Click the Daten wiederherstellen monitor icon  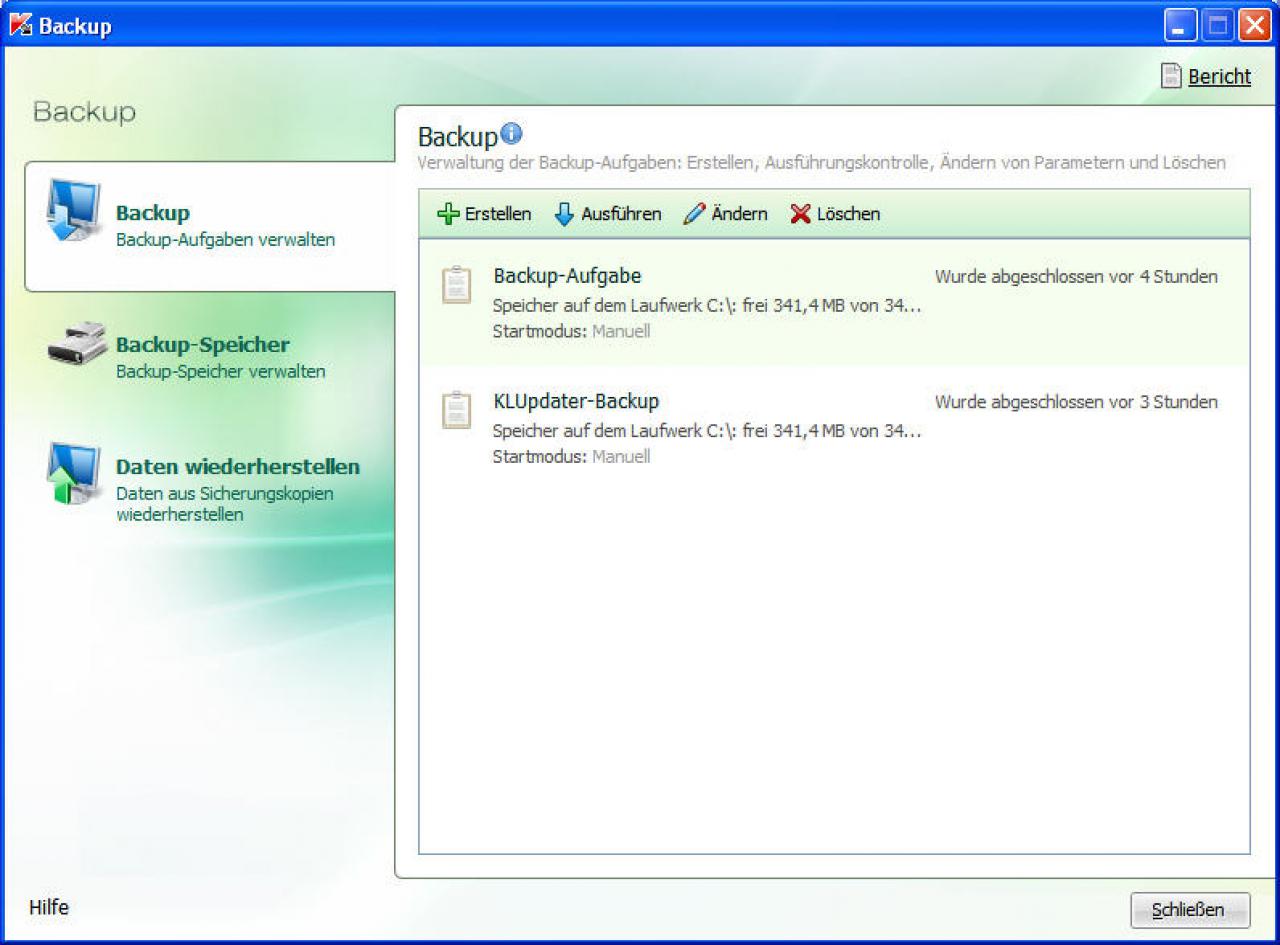73,472
